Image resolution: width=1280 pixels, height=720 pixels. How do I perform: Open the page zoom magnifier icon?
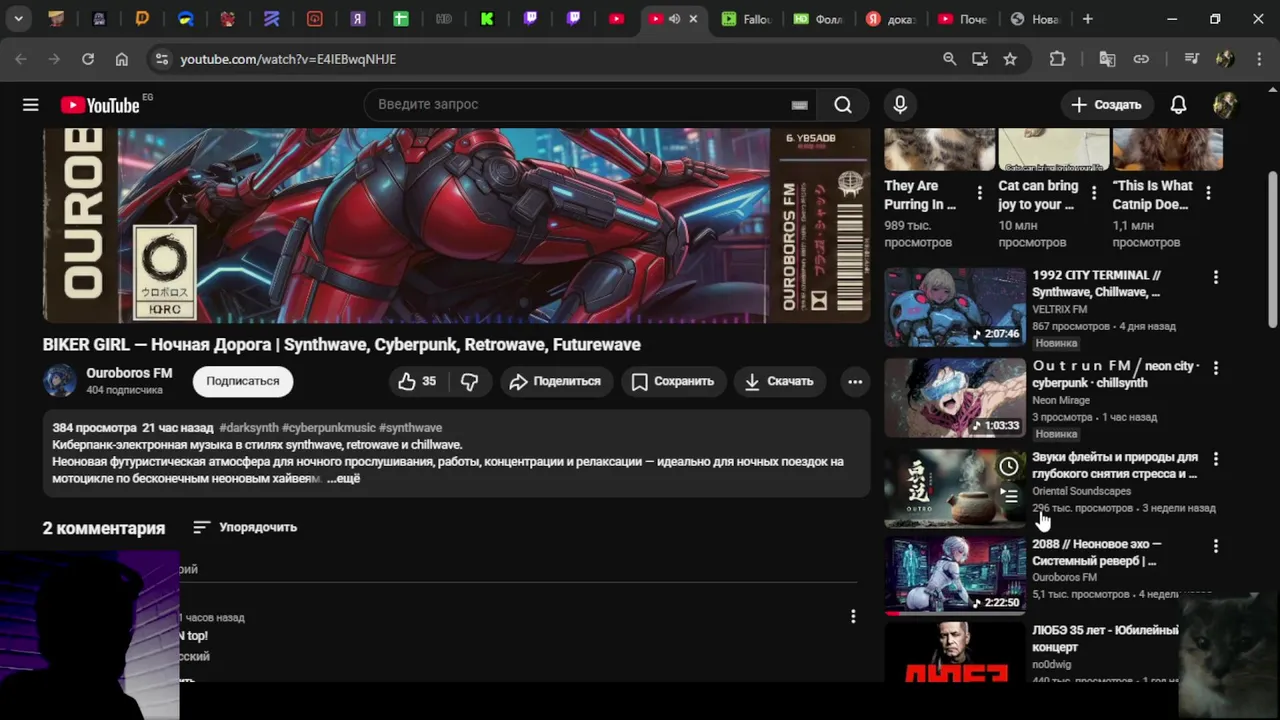pyautogui.click(x=949, y=59)
